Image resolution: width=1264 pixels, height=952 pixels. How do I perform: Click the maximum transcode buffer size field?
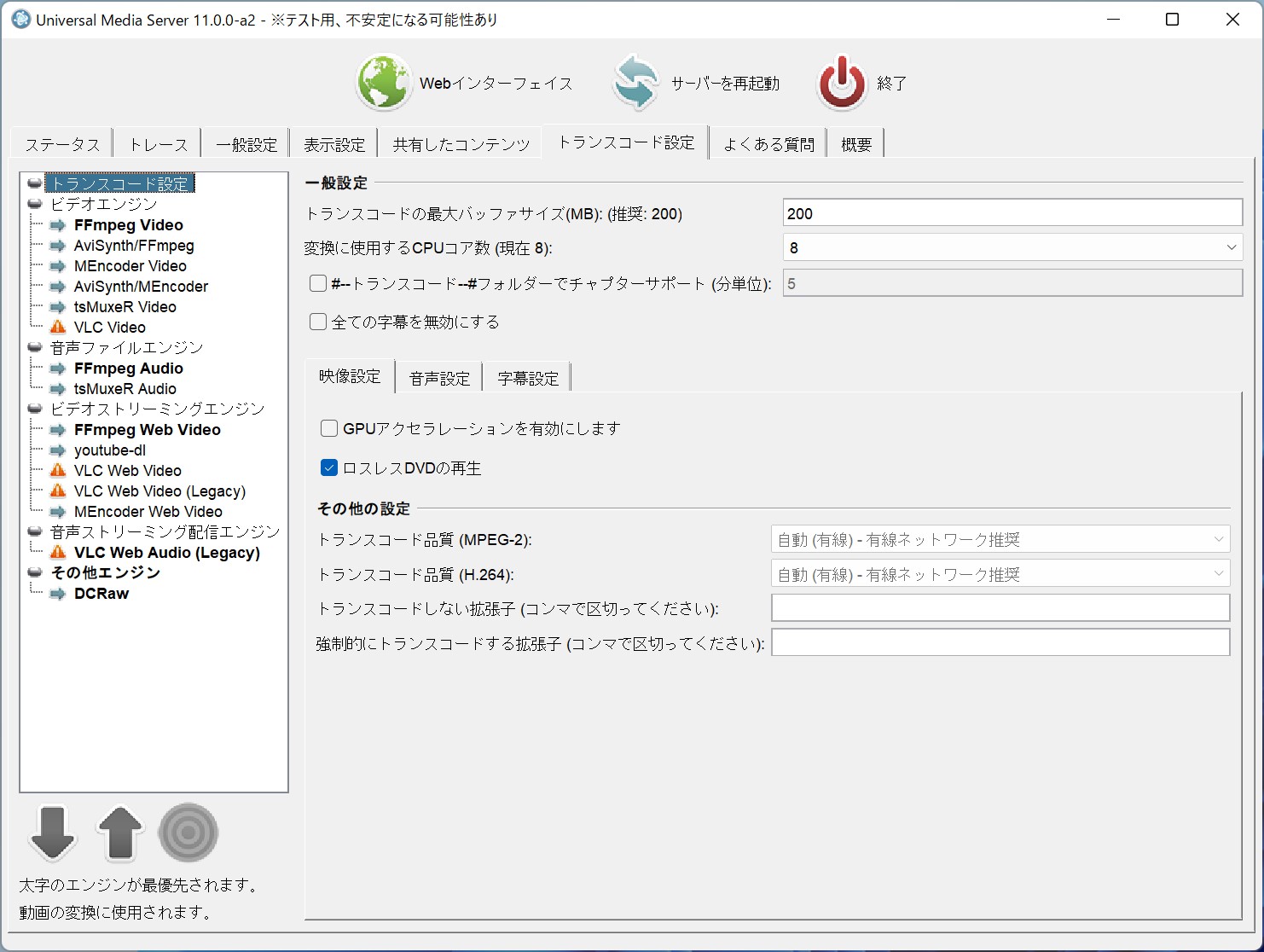pyautogui.click(x=1012, y=212)
